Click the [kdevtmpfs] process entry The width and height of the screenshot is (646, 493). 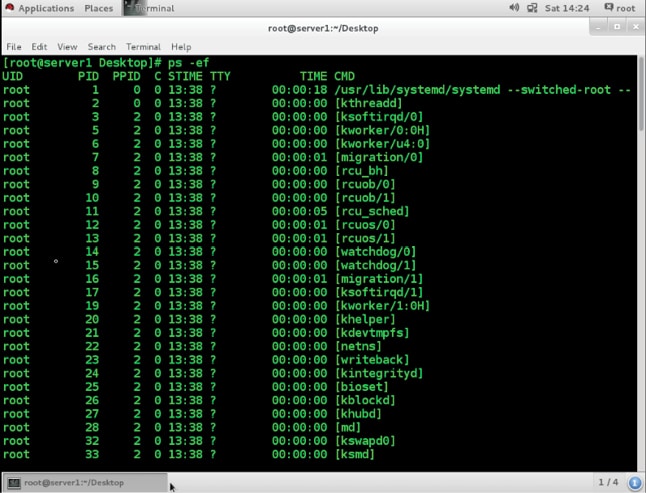coord(372,333)
